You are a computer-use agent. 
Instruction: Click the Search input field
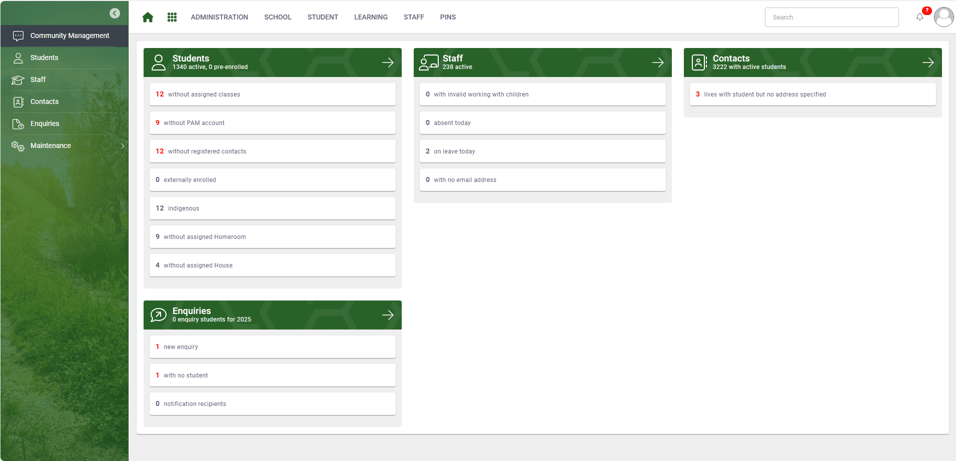click(831, 17)
